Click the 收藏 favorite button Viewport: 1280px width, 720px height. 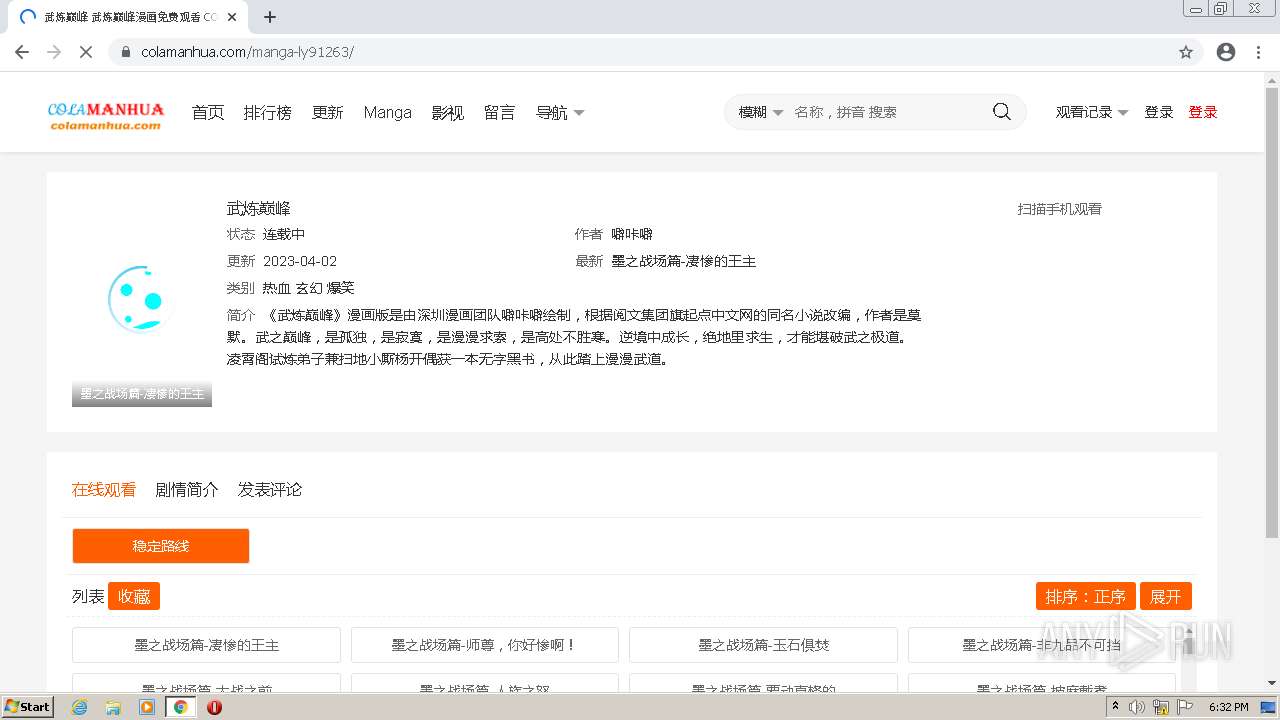pyautogui.click(x=134, y=597)
